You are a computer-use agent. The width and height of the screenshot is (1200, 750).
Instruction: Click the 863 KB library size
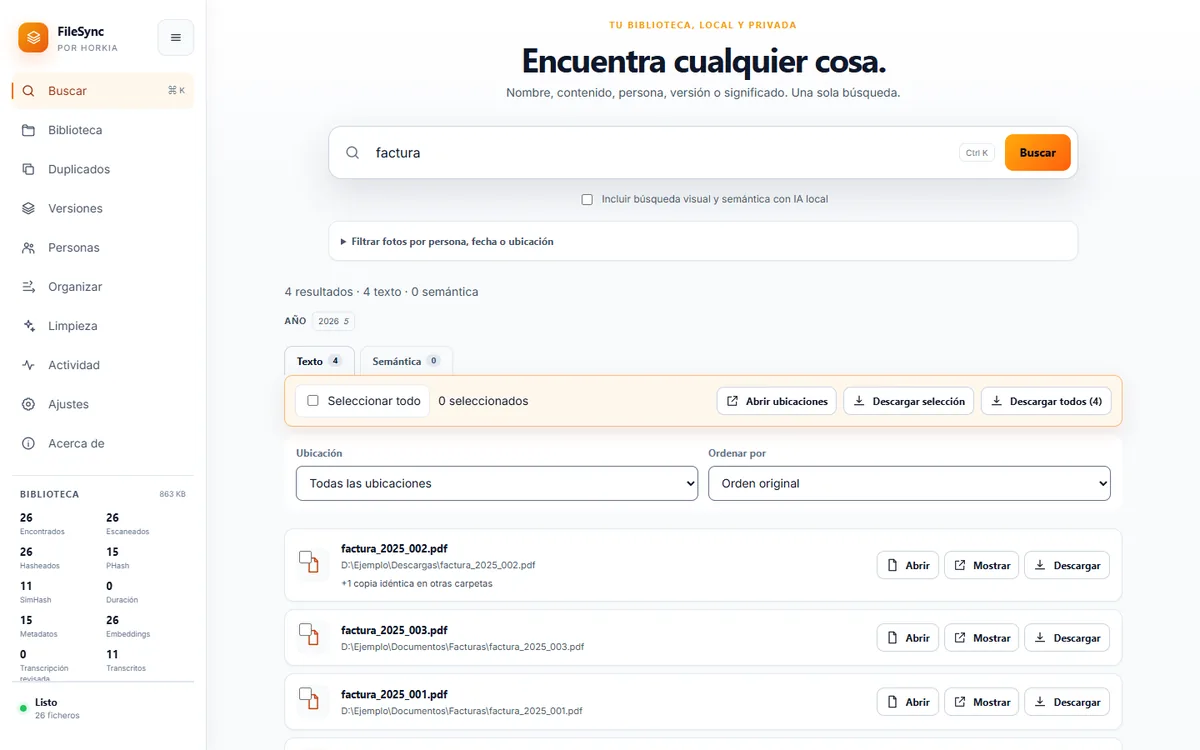coord(172,494)
